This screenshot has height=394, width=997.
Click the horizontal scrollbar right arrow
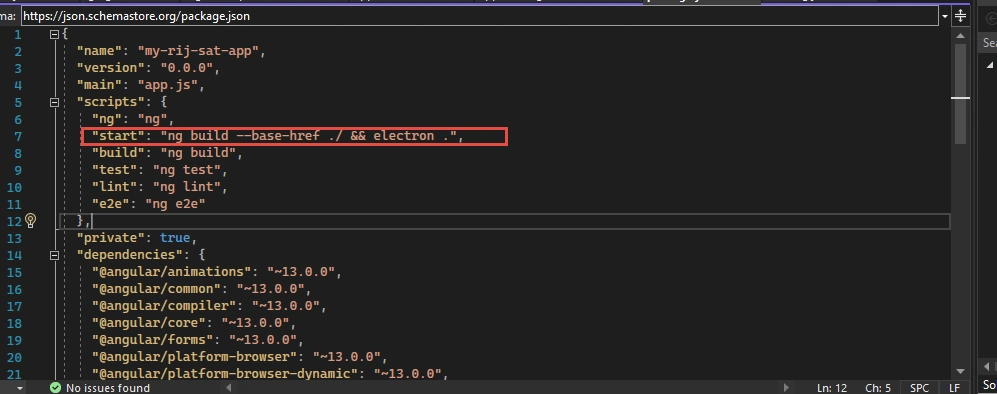pos(787,387)
